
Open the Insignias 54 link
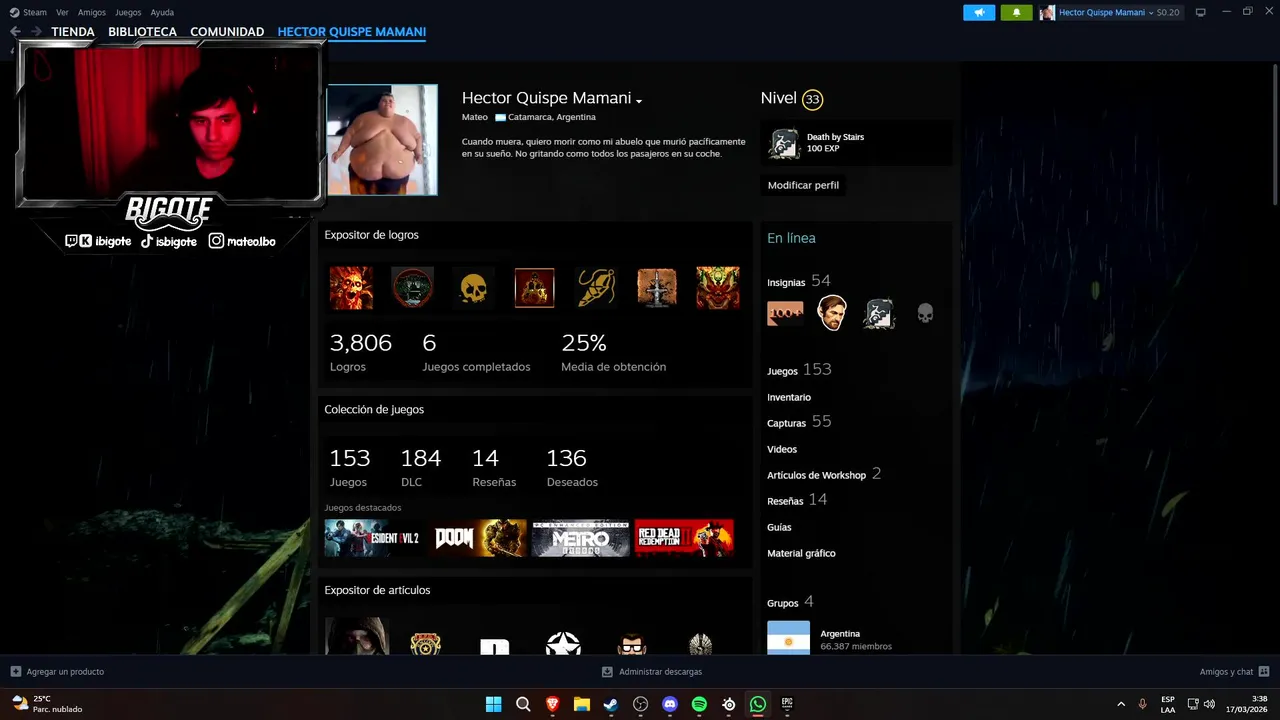799,281
